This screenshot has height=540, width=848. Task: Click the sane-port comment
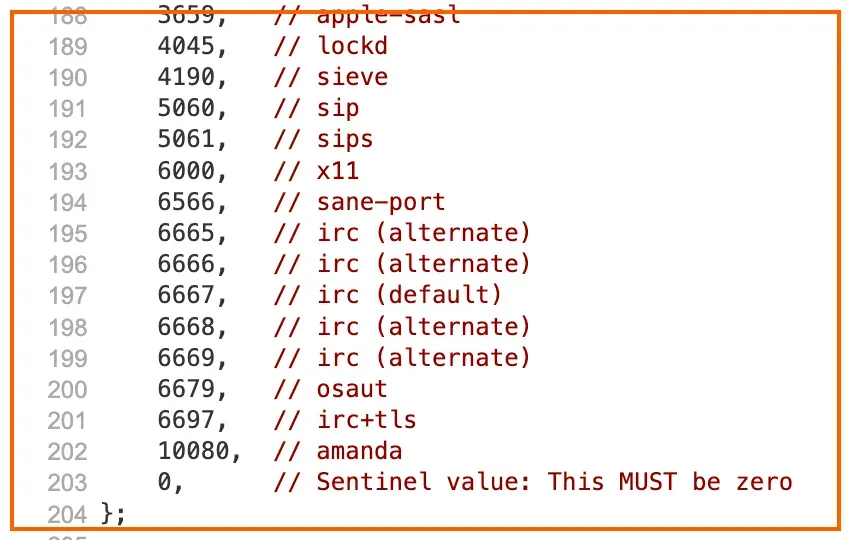(359, 202)
